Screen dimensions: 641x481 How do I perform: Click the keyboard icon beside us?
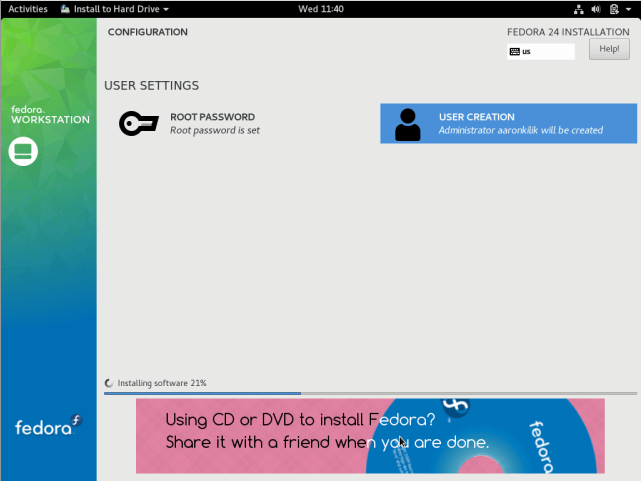pyautogui.click(x=515, y=51)
